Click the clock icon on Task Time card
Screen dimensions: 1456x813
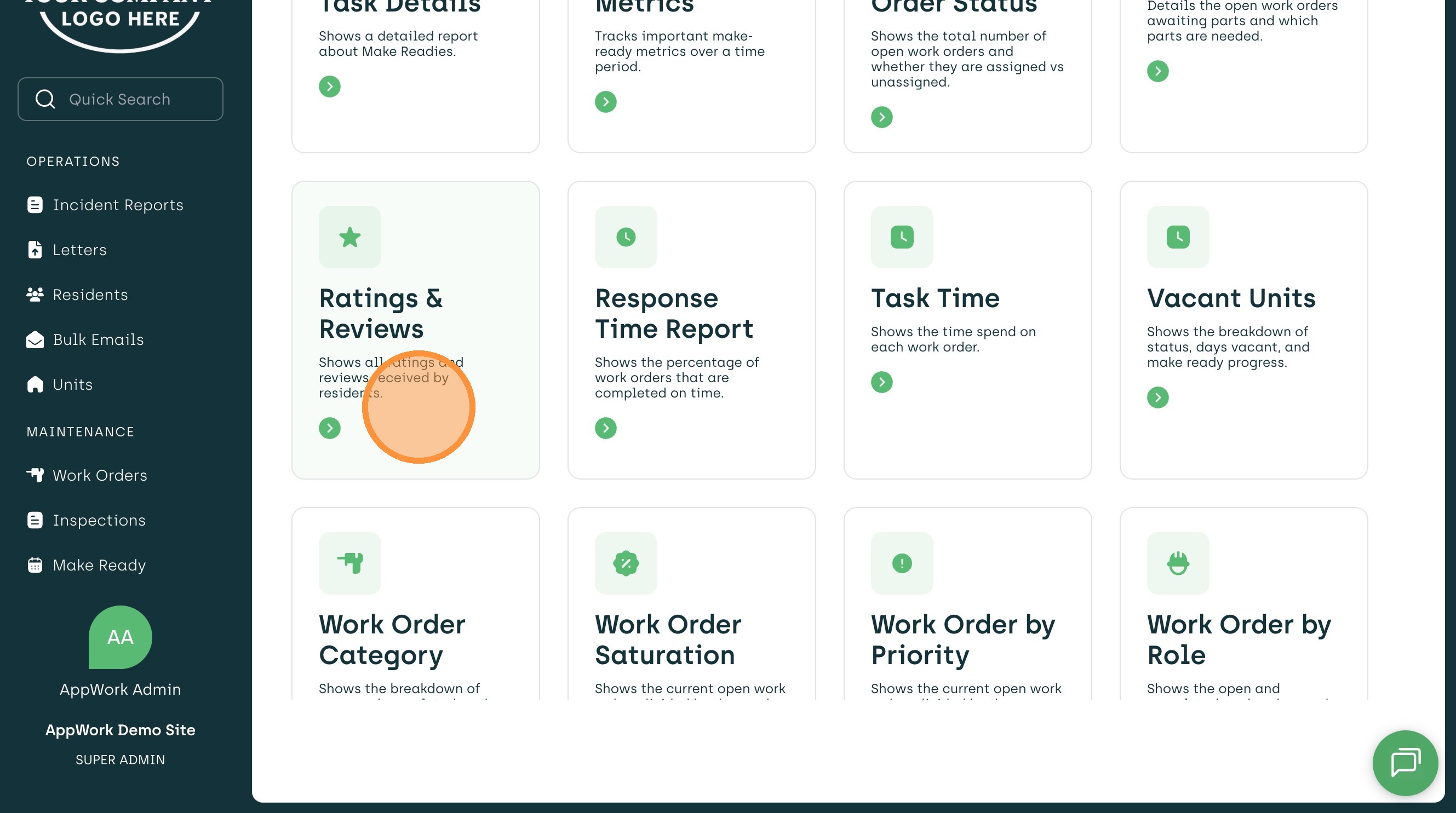click(902, 237)
